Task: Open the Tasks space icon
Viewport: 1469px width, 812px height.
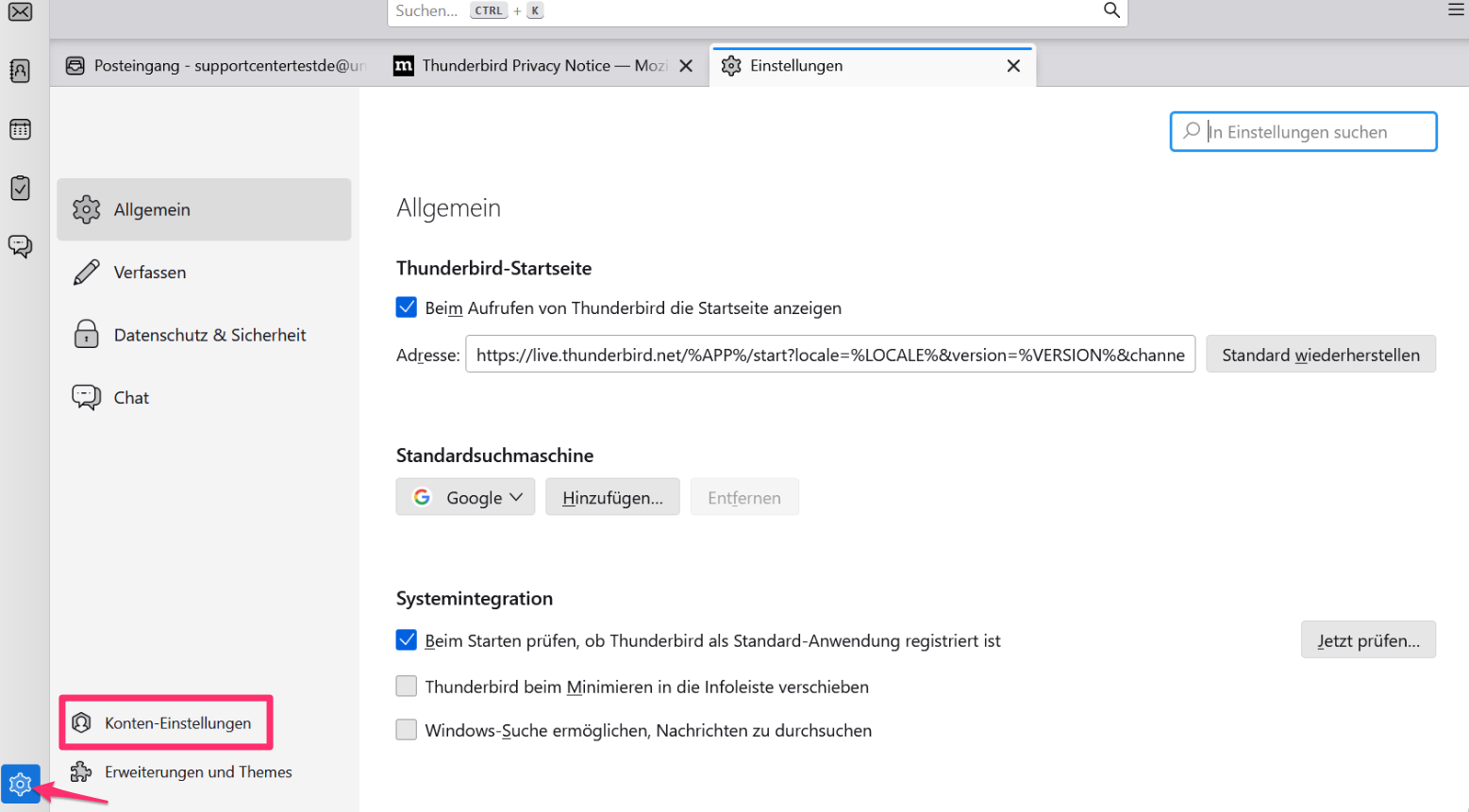Action: [20, 188]
